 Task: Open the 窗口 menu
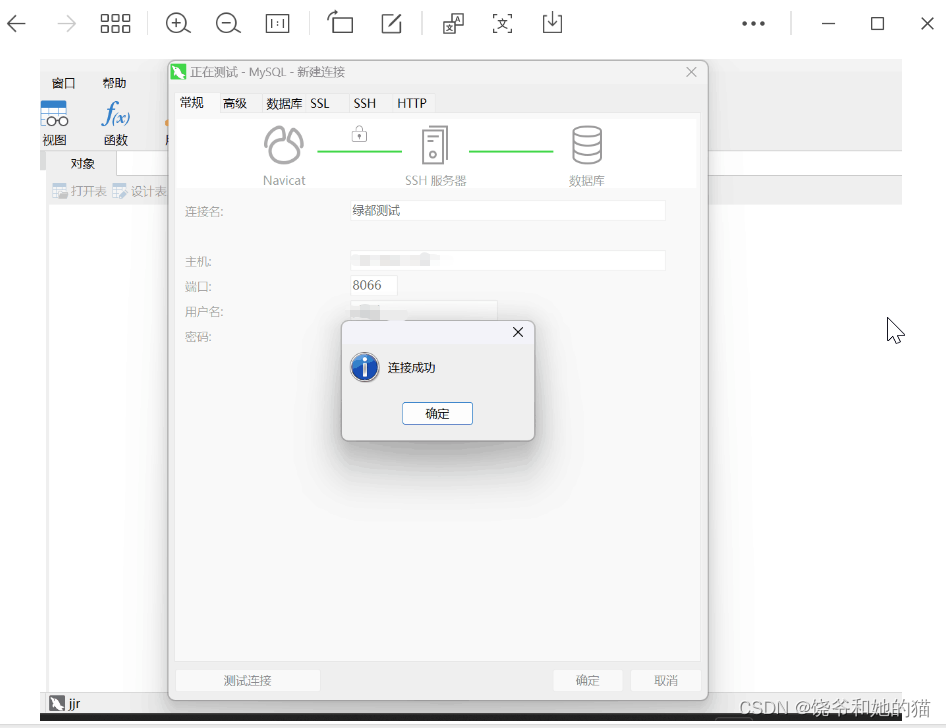[63, 83]
